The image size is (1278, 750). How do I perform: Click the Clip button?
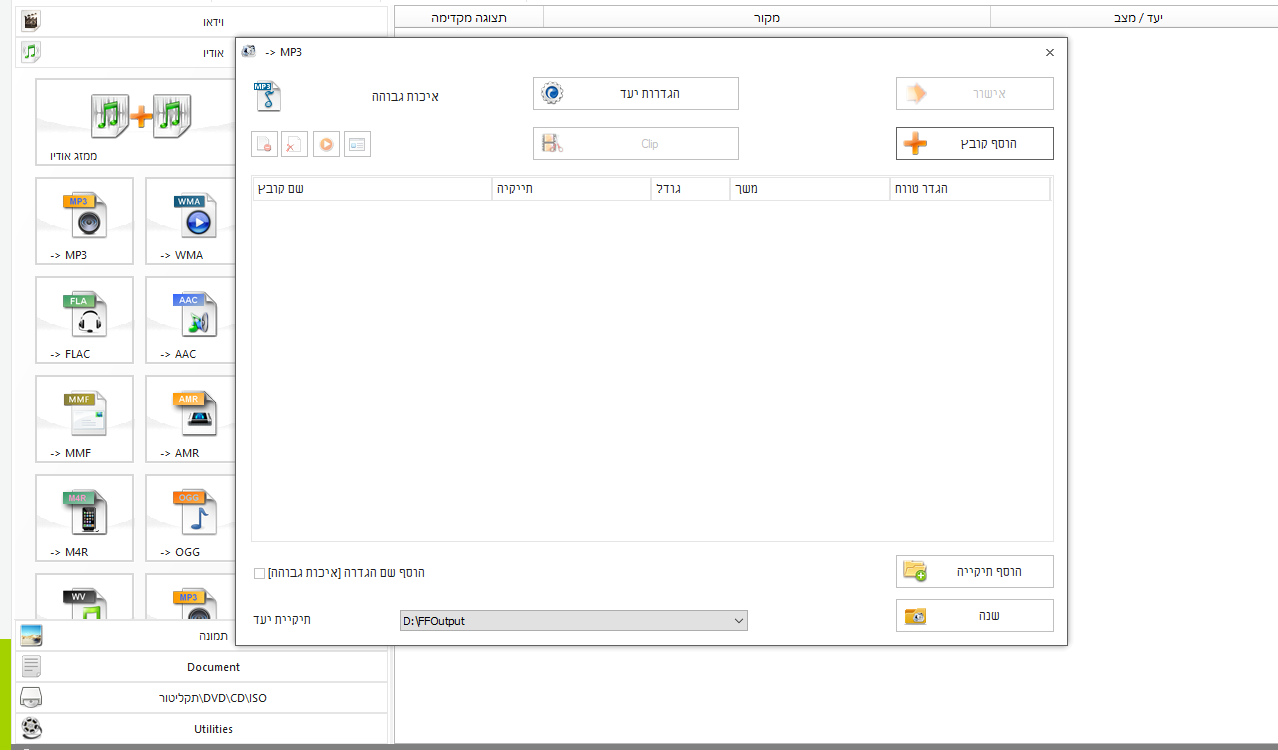click(636, 144)
